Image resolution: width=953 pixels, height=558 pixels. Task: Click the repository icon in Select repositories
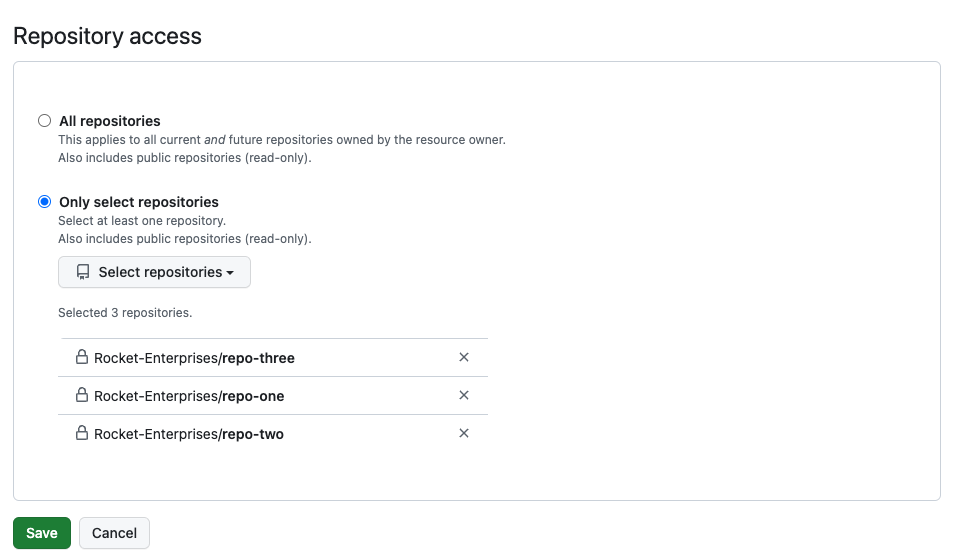pos(83,272)
